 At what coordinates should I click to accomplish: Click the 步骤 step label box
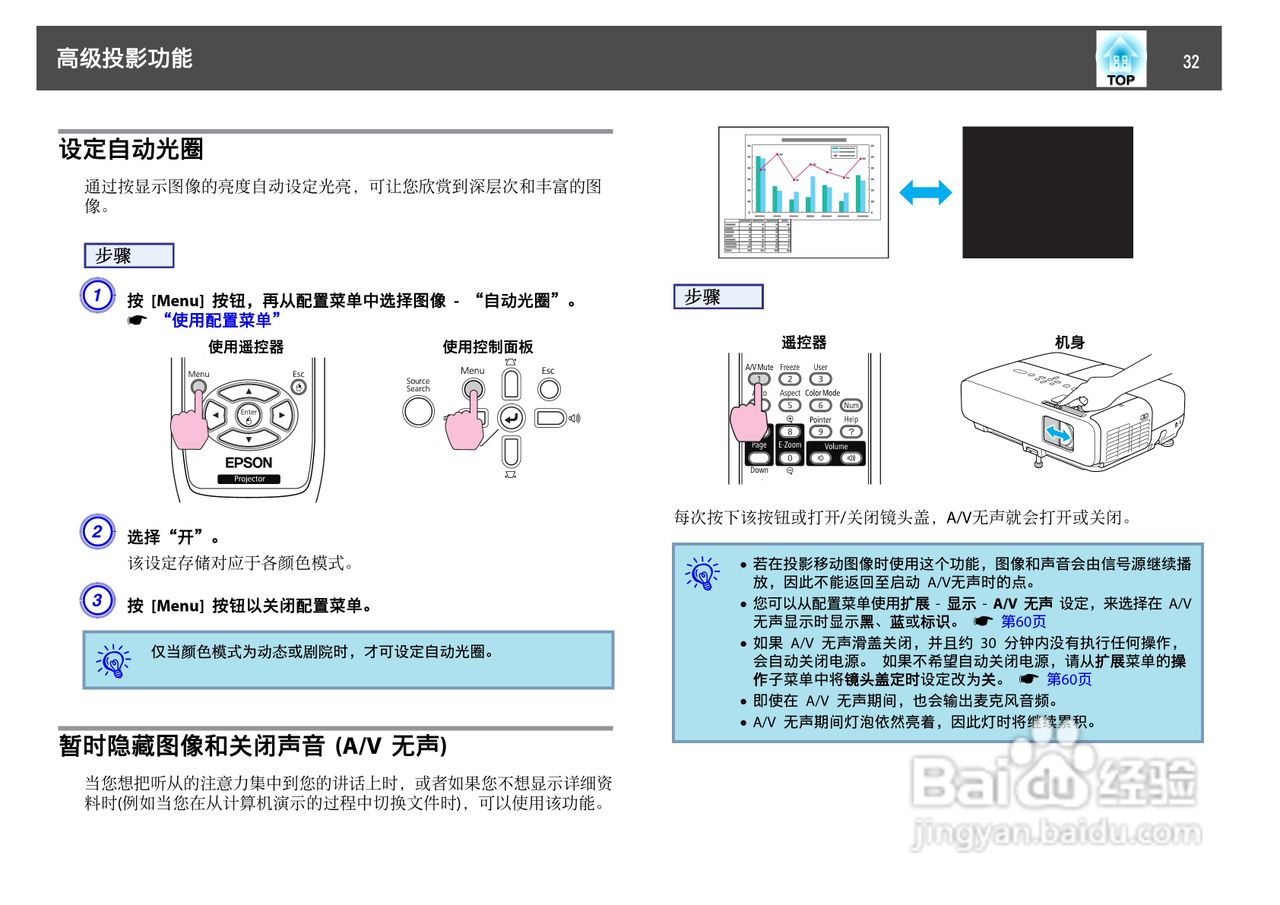coord(128,255)
